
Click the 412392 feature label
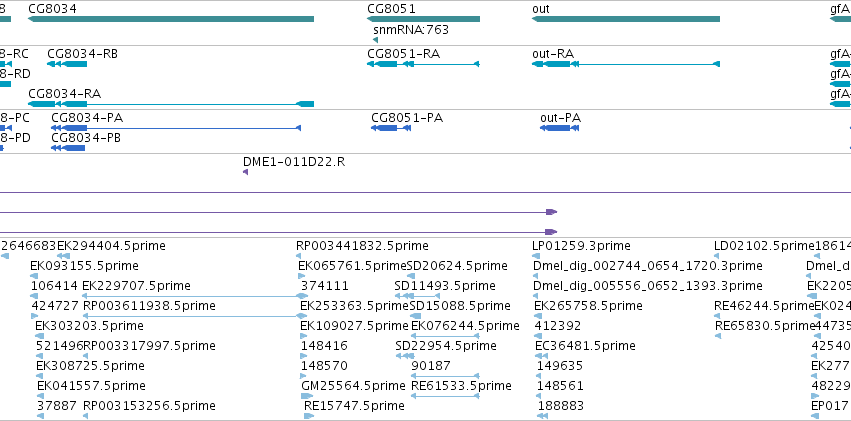[558, 326]
